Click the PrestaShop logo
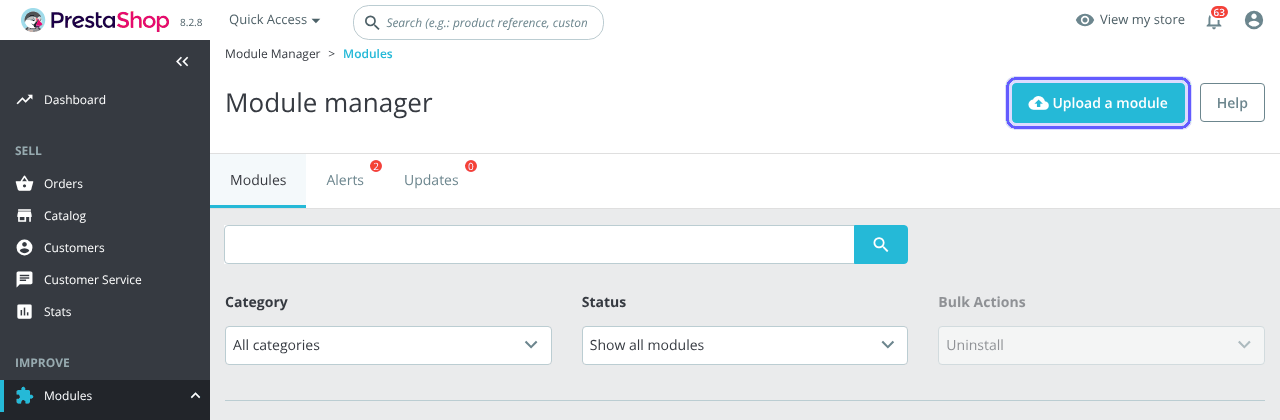The image size is (1280, 420). (x=95, y=20)
